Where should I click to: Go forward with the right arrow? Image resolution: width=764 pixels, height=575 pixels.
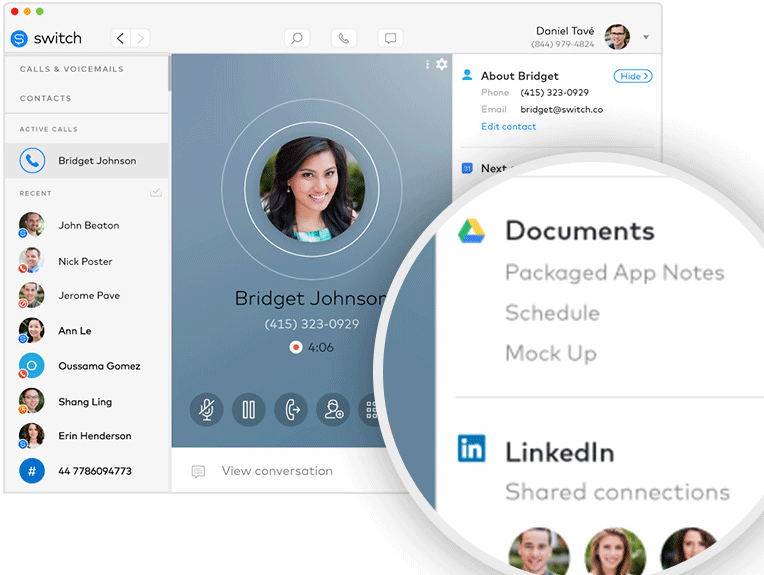click(x=140, y=38)
